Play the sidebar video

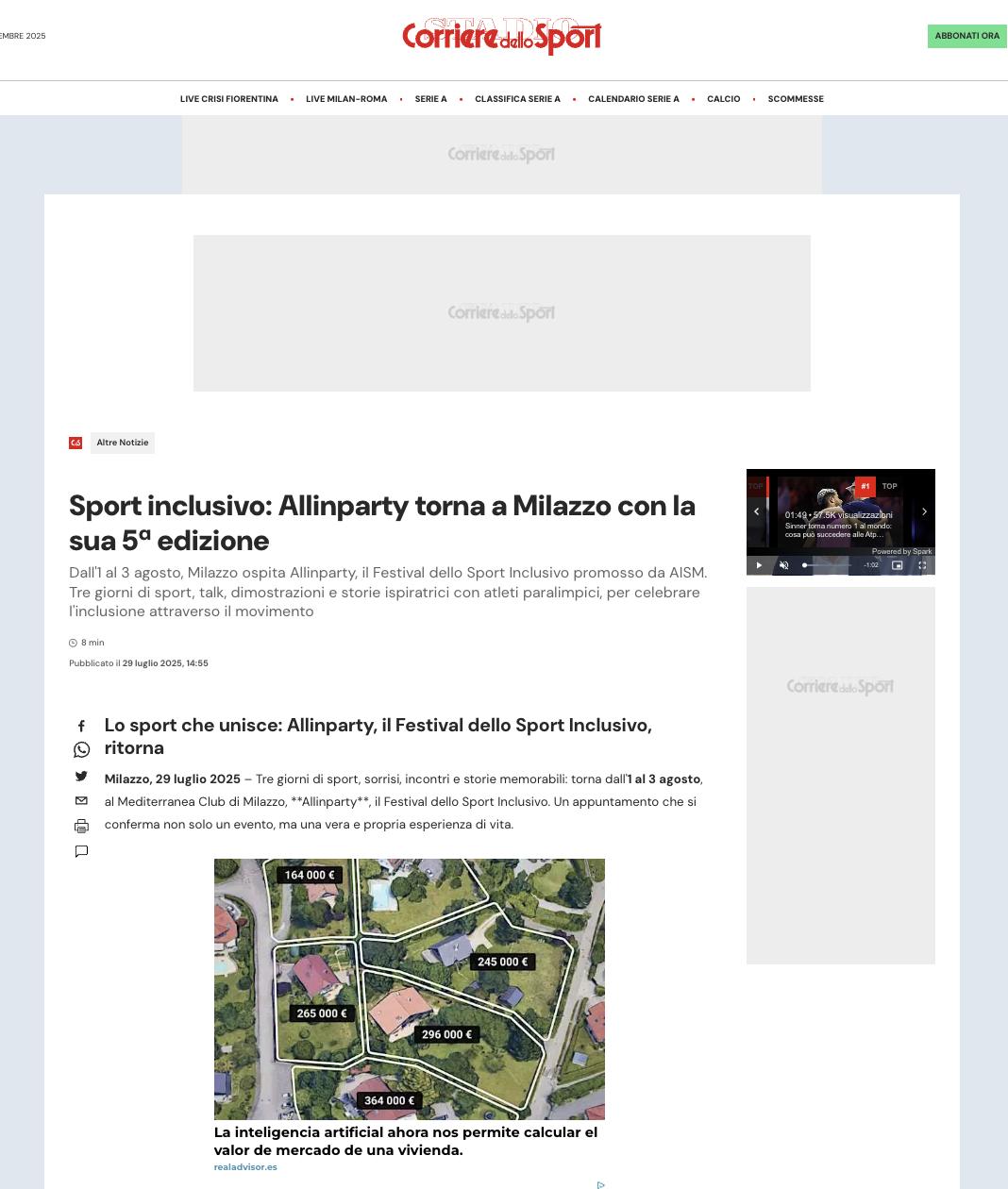point(759,565)
